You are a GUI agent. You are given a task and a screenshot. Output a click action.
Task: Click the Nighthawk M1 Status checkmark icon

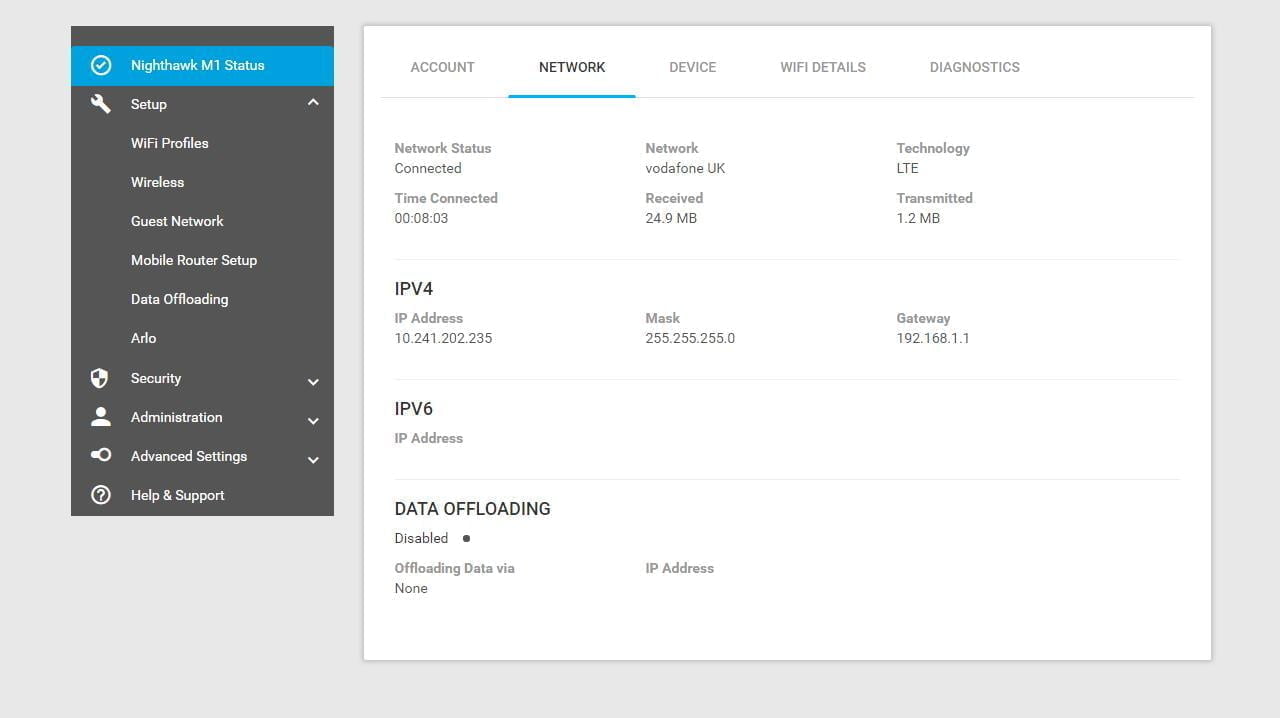(x=101, y=66)
